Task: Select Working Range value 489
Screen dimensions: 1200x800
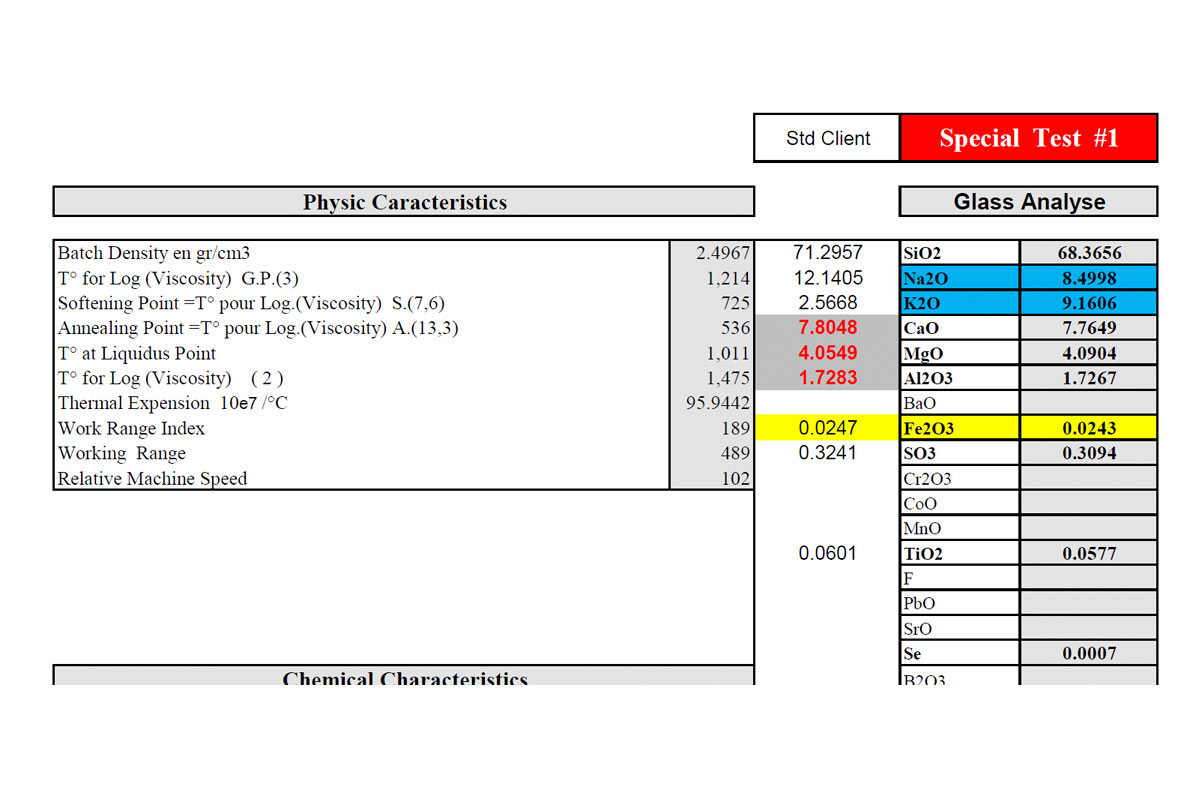Action: click(712, 453)
